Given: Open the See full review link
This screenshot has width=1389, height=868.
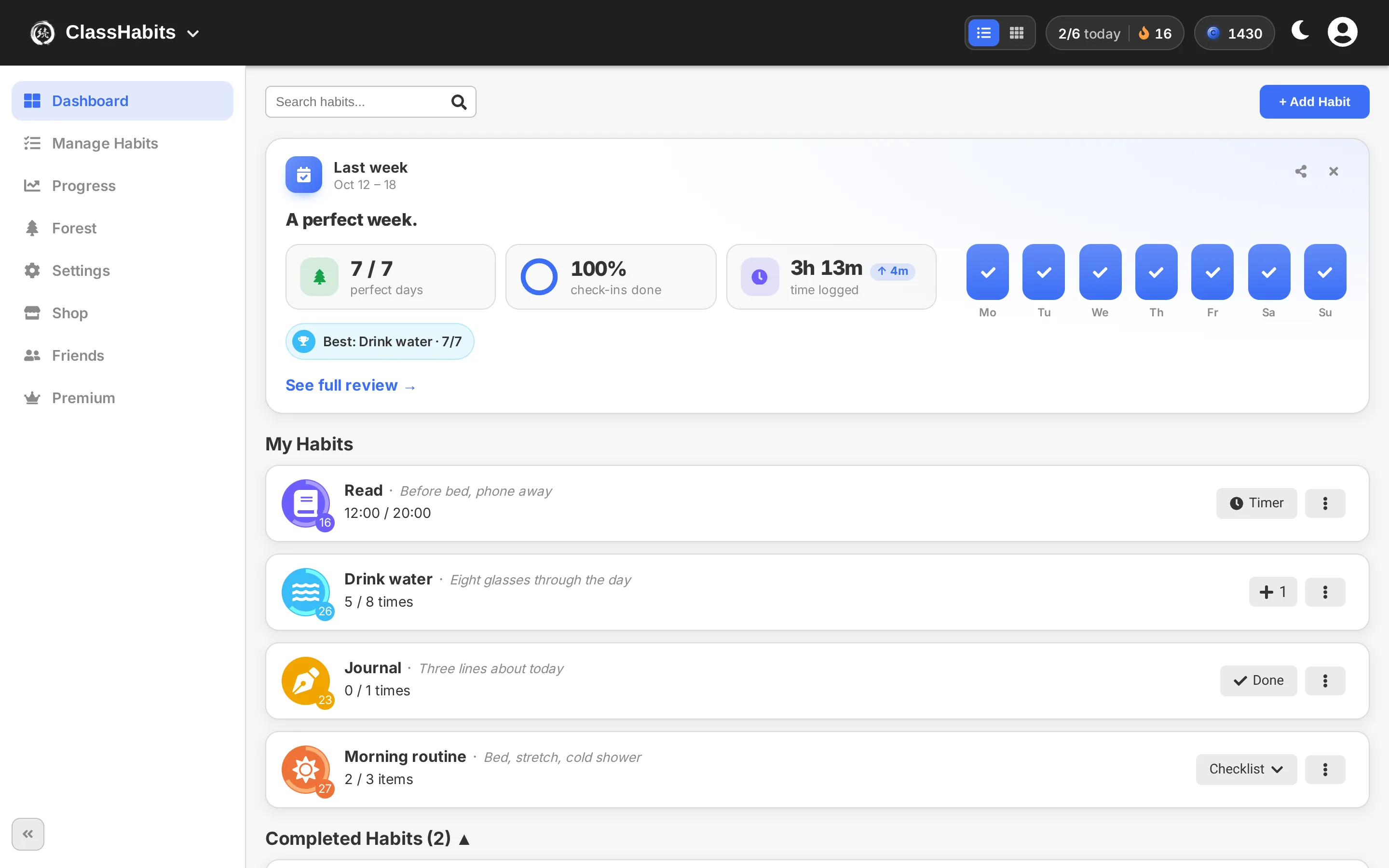Looking at the screenshot, I should [x=351, y=385].
